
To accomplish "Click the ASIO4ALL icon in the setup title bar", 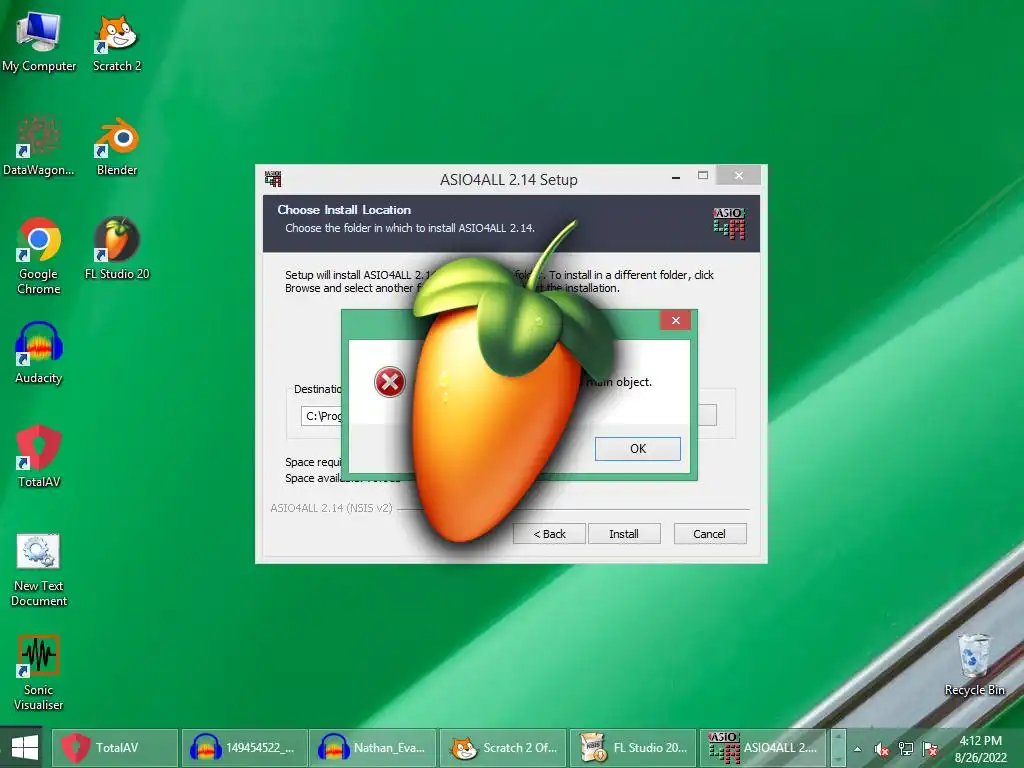I will [273, 178].
